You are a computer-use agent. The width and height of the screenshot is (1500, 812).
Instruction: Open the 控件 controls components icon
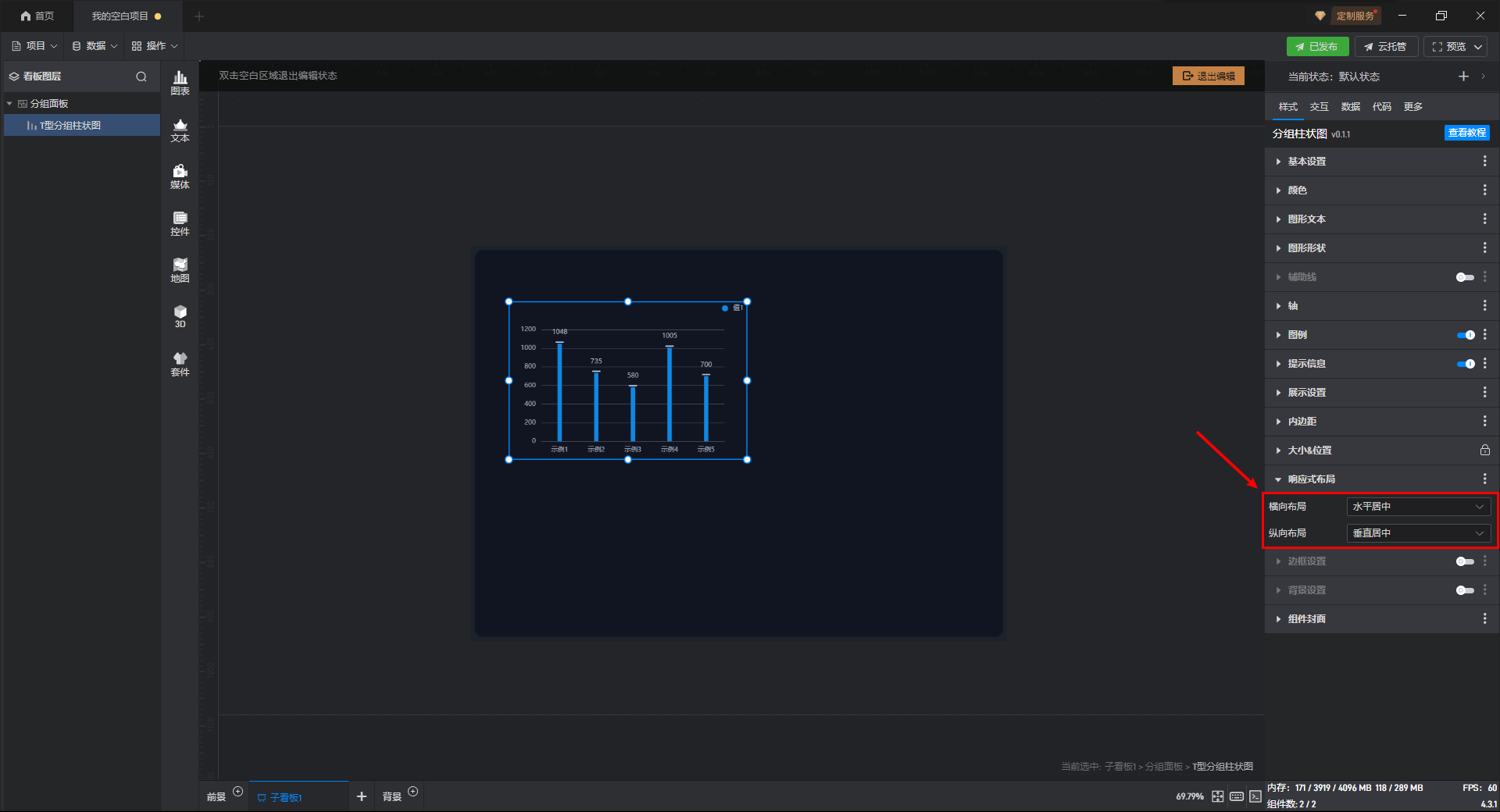coord(180,223)
